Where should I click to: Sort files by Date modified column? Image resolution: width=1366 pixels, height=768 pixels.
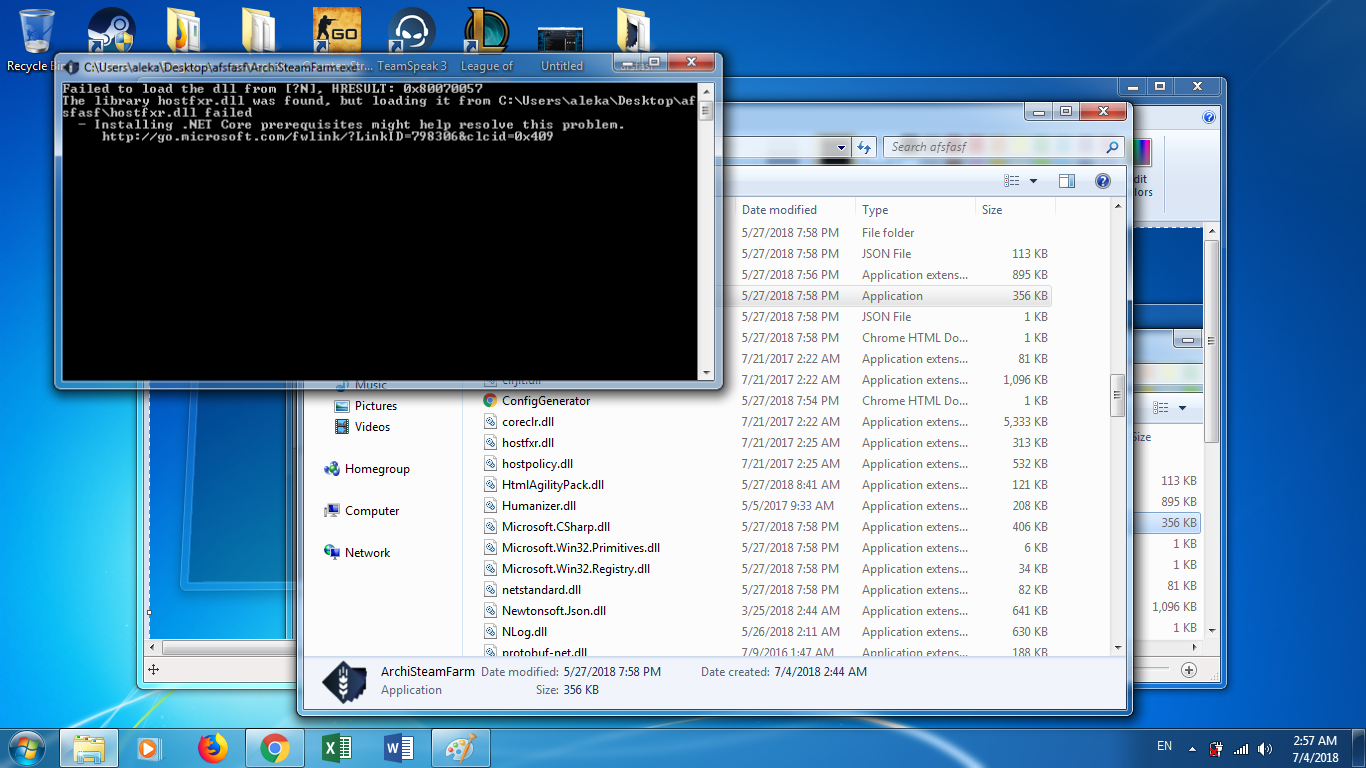pos(795,210)
